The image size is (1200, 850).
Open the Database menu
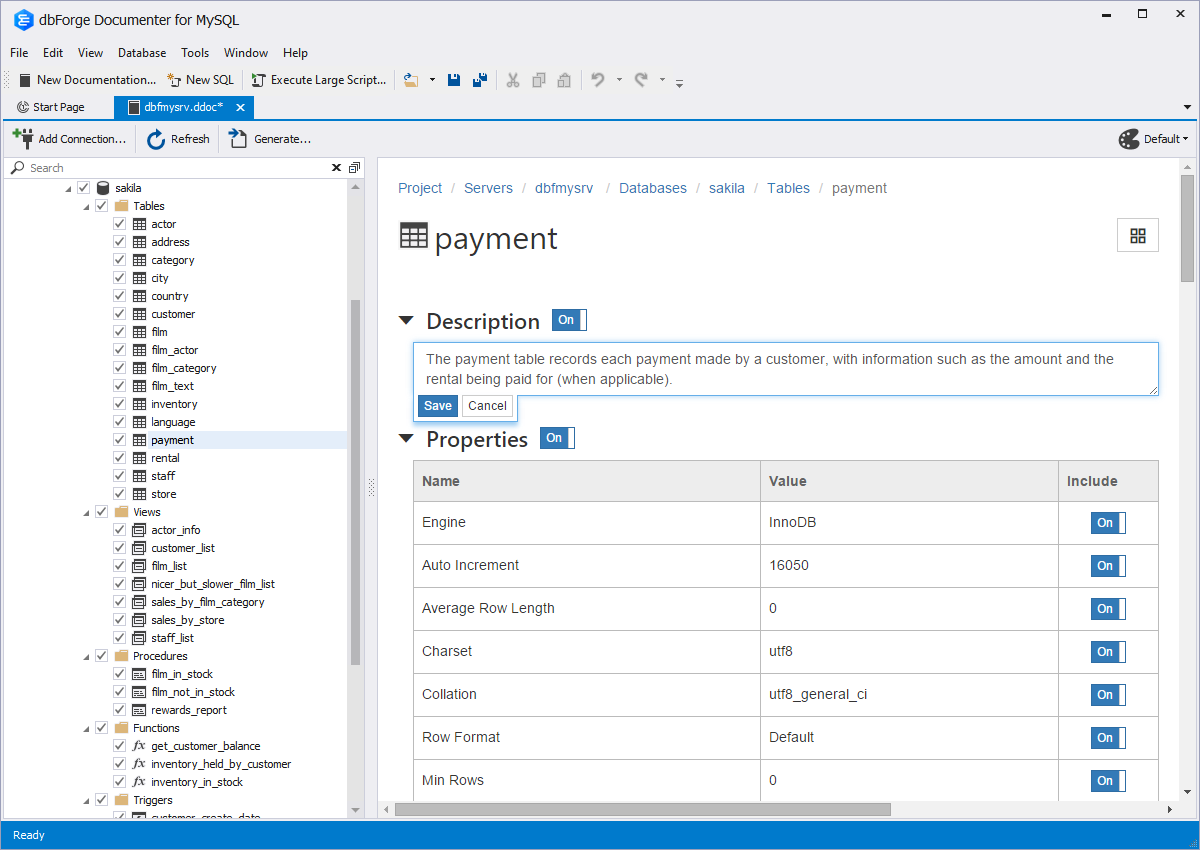pyautogui.click(x=142, y=53)
